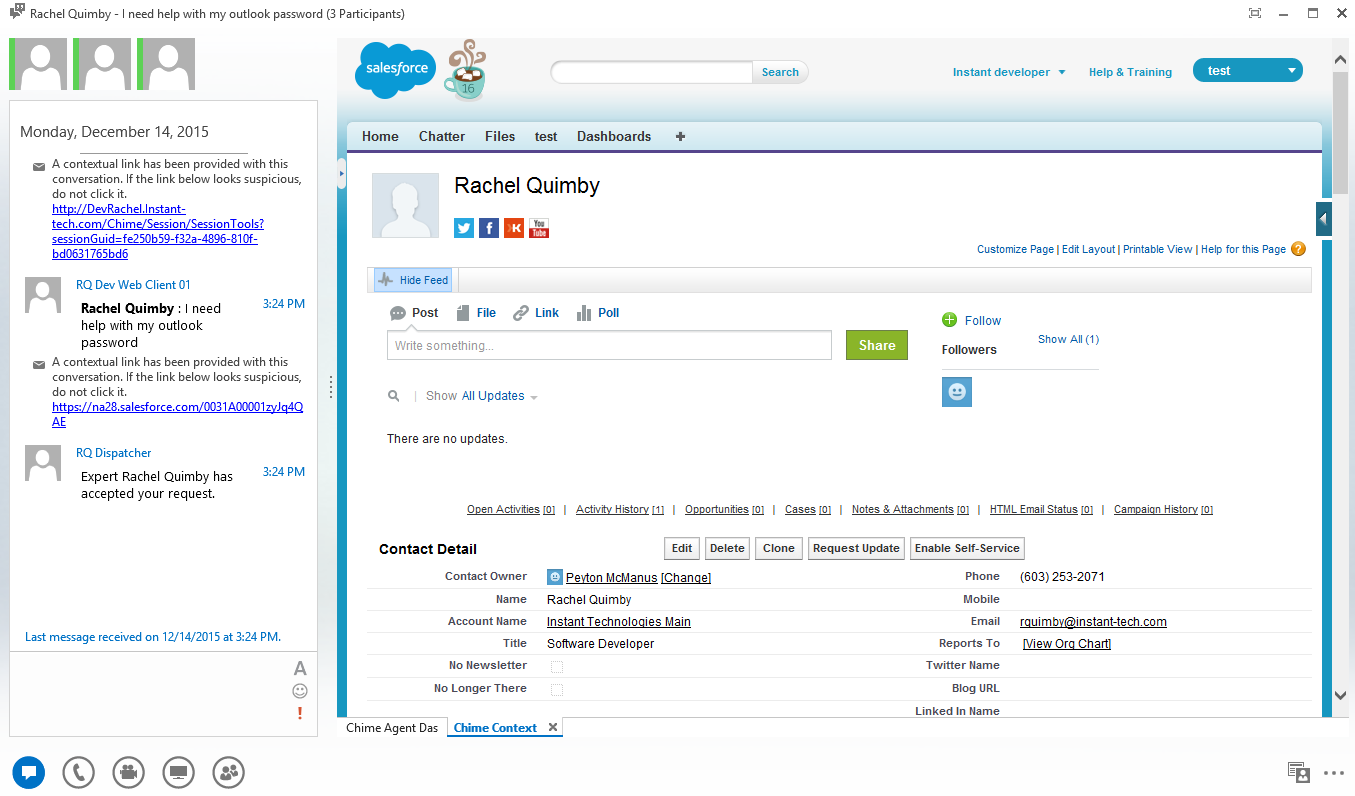Toggle the No Newsletter checkbox

coord(557,666)
